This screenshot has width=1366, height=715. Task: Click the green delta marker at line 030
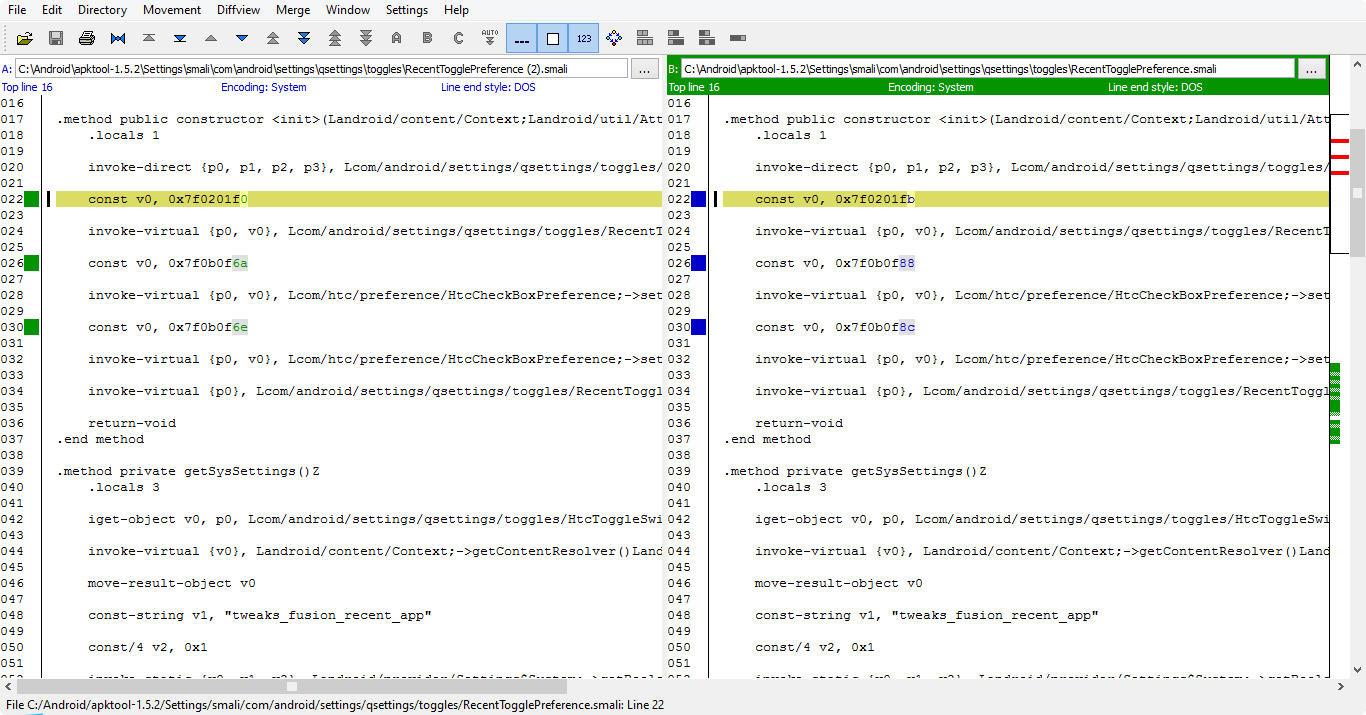[x=32, y=327]
